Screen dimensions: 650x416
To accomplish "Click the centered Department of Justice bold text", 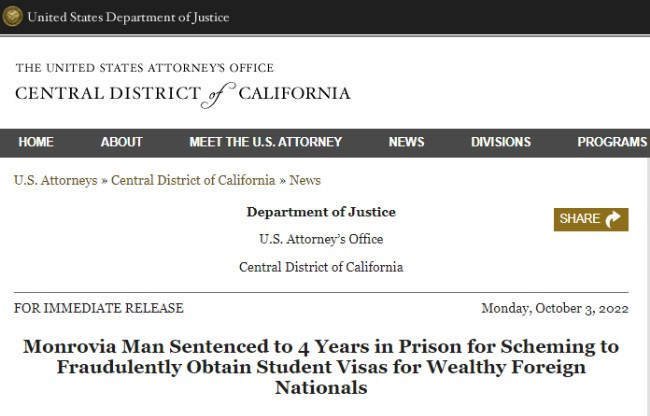I will [321, 212].
